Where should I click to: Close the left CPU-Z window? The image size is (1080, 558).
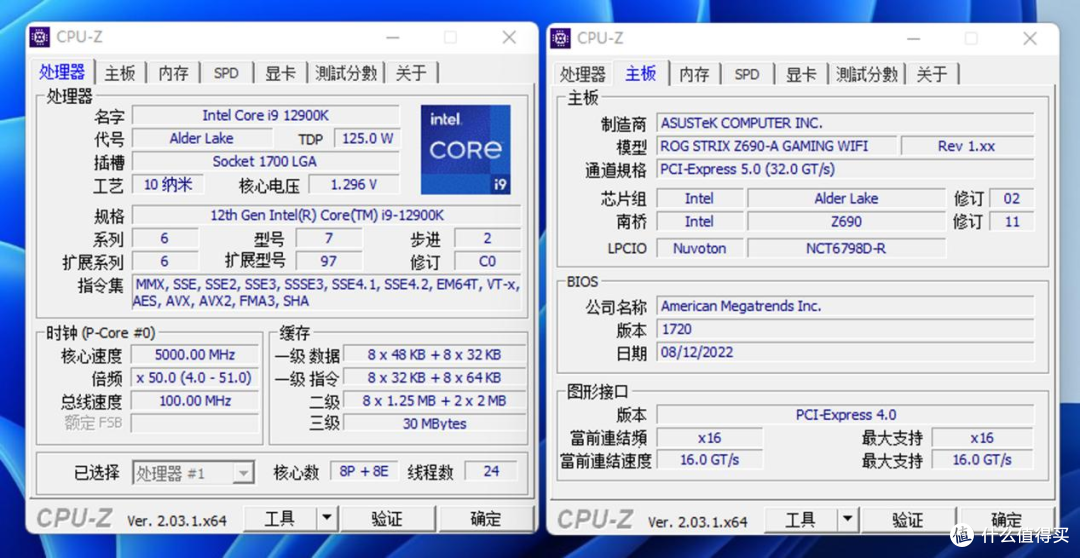[509, 37]
